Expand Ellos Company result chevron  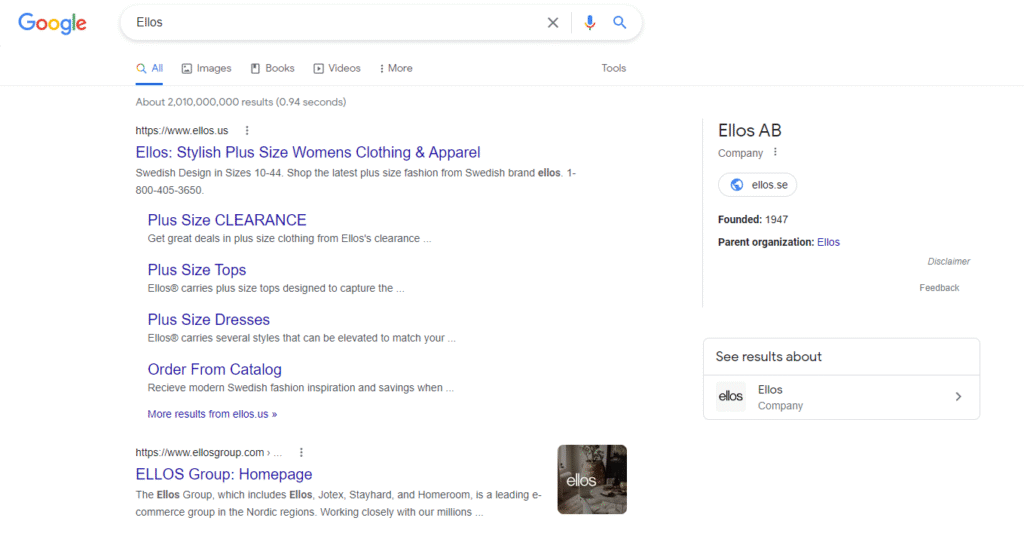(958, 397)
